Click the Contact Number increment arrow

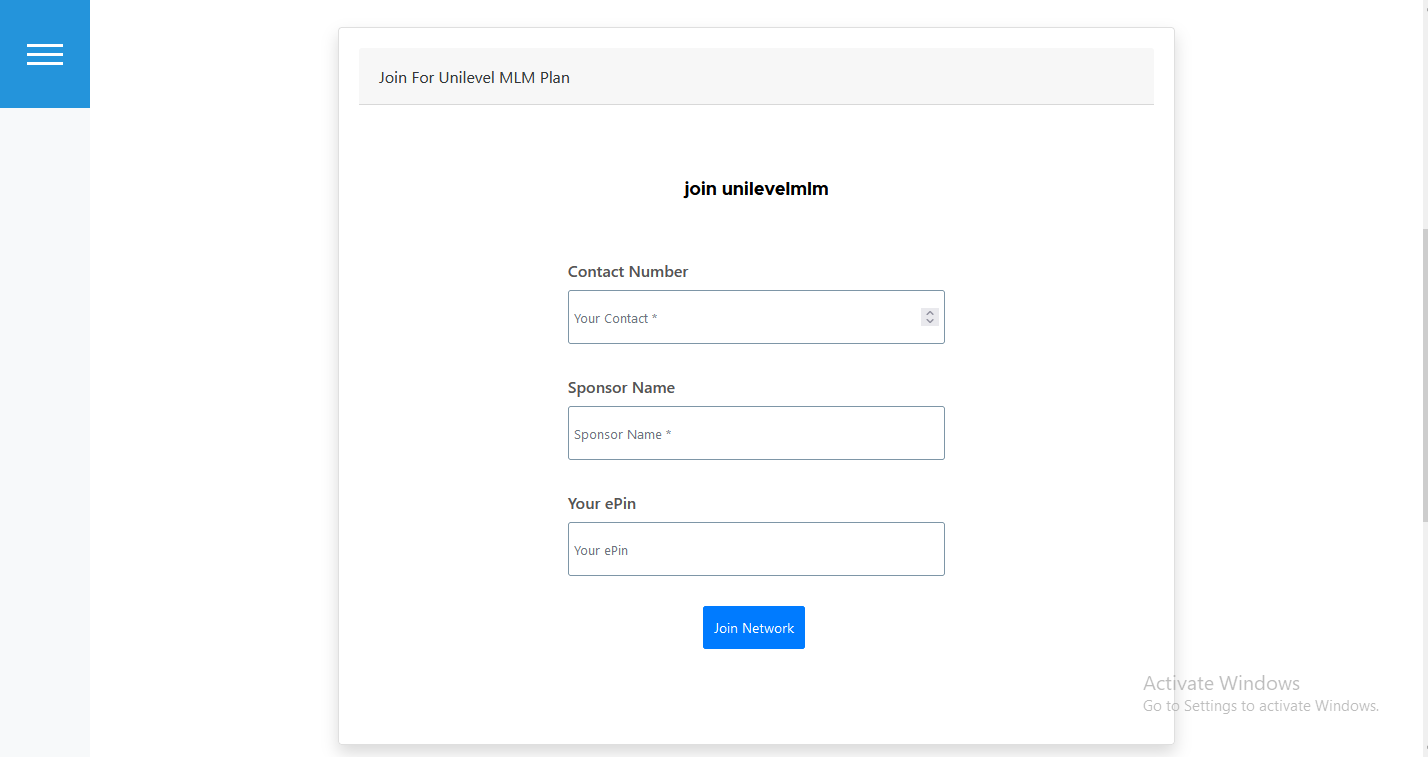(x=930, y=312)
